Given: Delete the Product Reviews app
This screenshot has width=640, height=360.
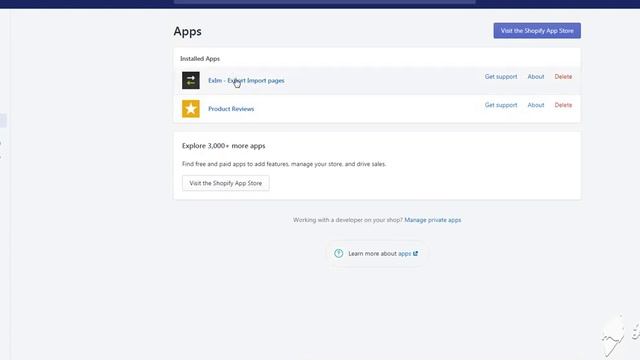Looking at the screenshot, I should coord(563,105).
